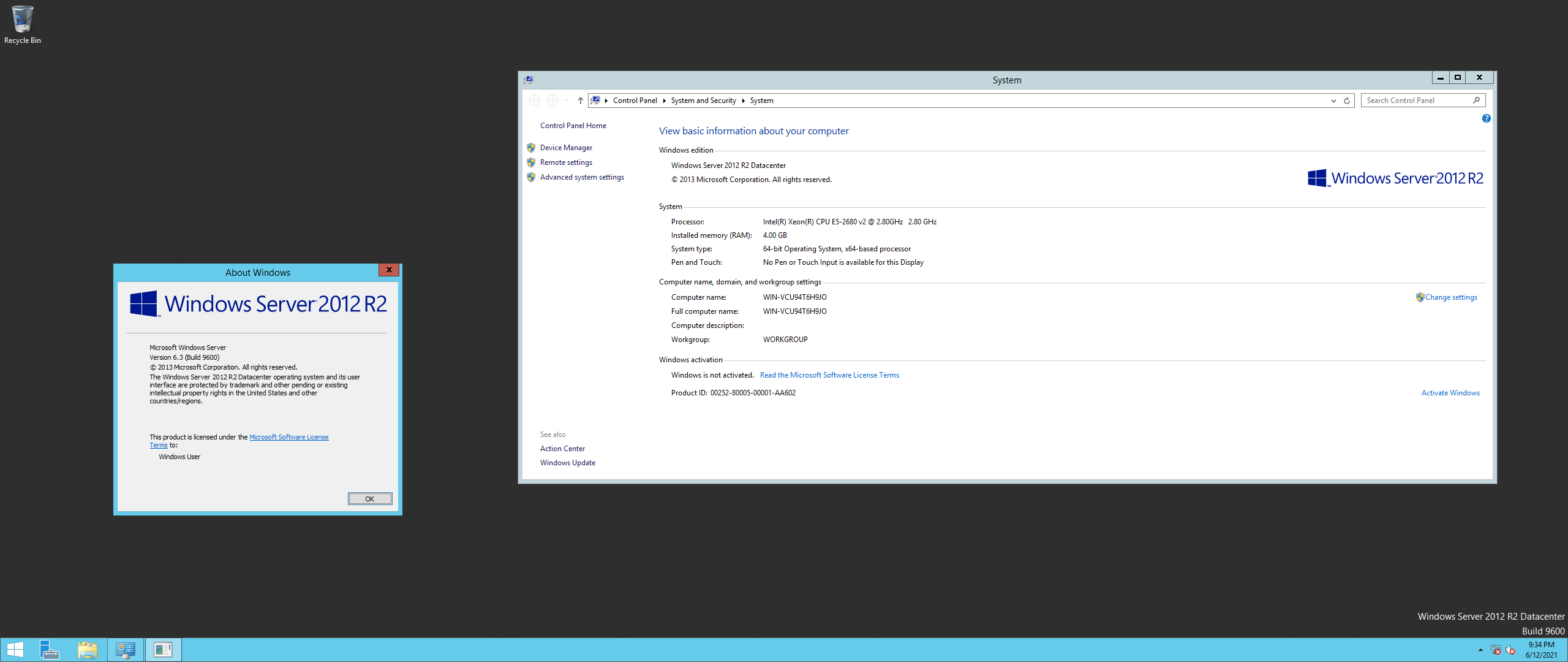Open Action Center link

tap(562, 449)
